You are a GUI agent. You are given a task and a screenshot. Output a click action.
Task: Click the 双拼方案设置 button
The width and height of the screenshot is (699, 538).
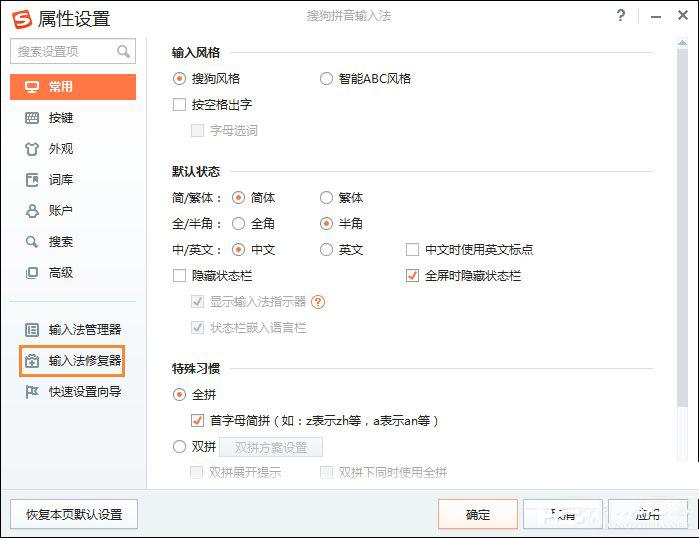click(x=271, y=447)
